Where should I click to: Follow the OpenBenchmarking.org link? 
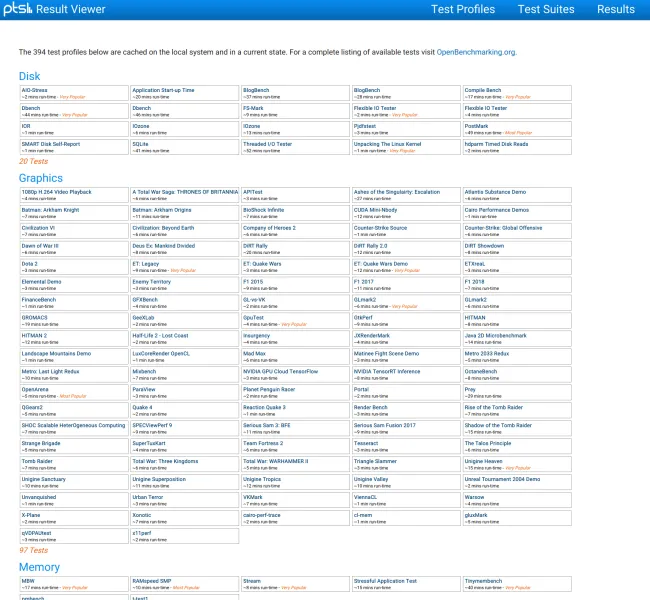[x=476, y=52]
